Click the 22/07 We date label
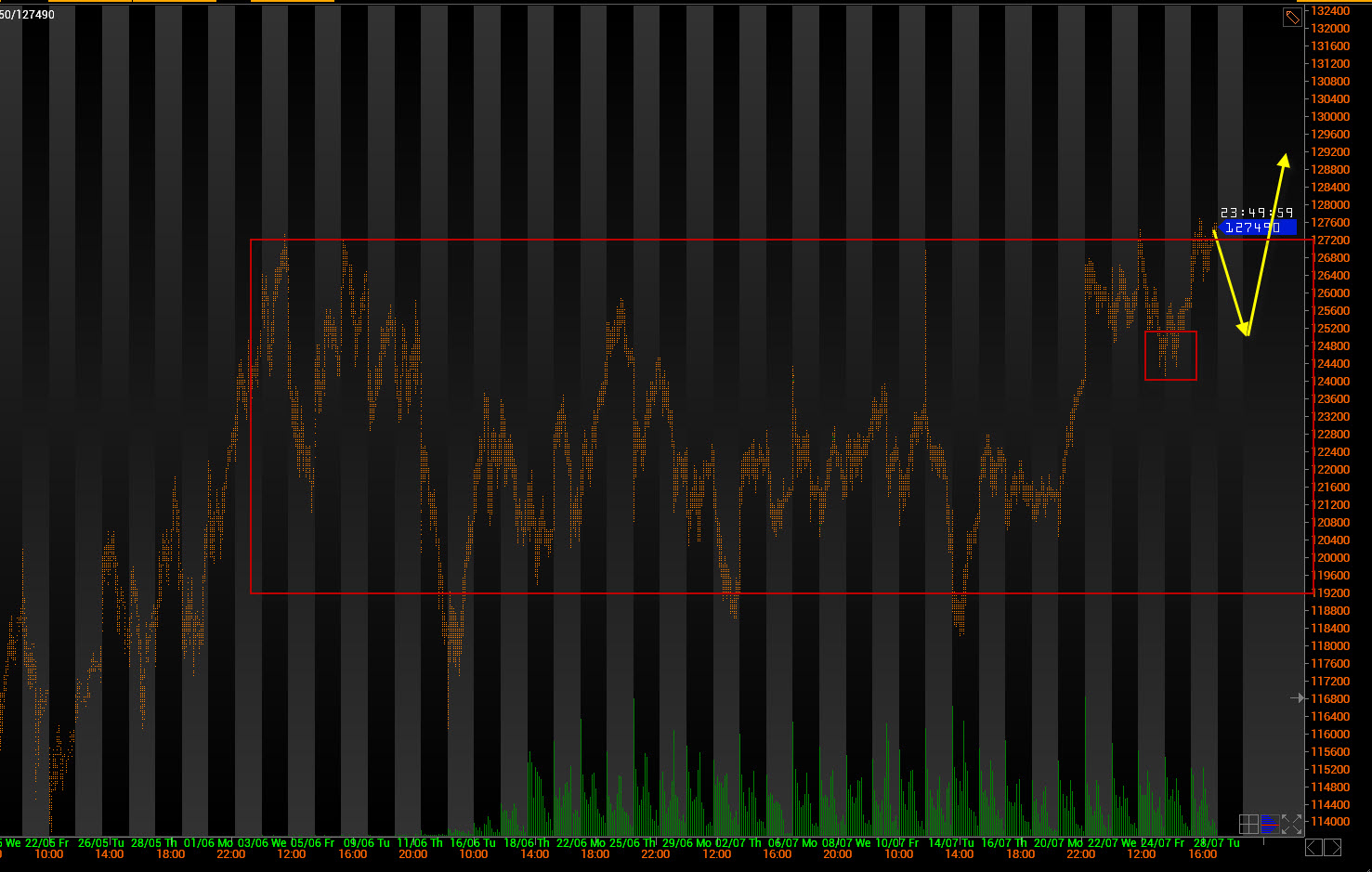Viewport: 1372px width, 872px height. [x=1112, y=843]
